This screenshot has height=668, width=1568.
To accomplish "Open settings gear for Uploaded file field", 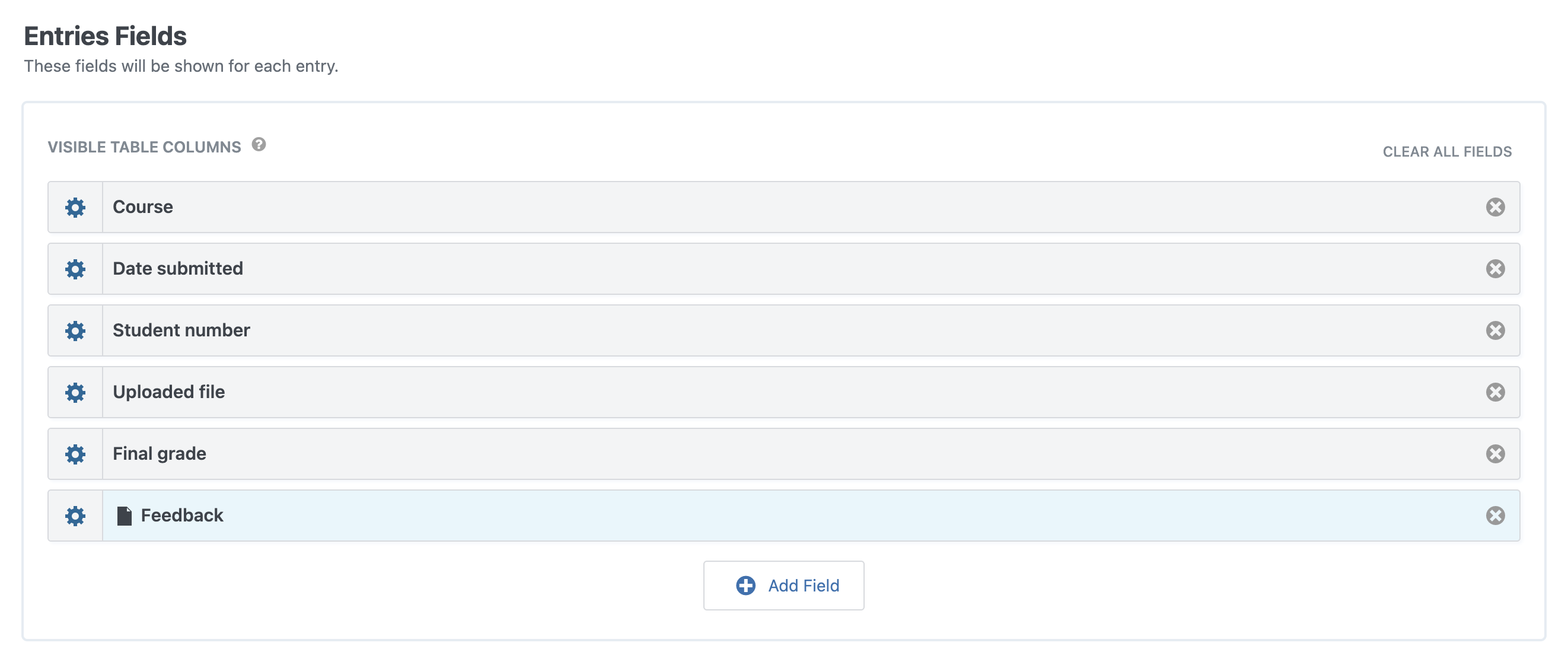I will (75, 392).
